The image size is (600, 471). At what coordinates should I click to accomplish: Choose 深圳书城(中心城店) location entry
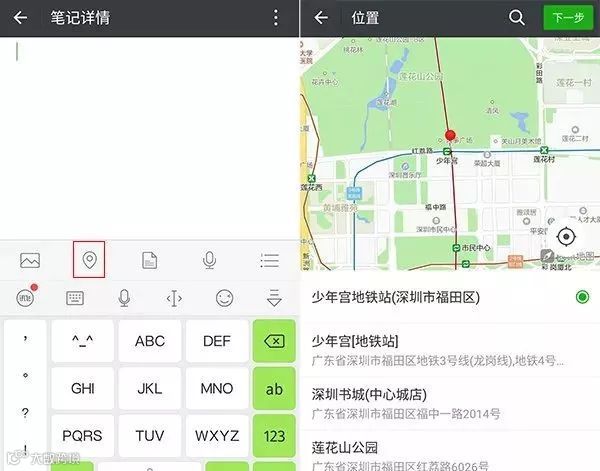point(450,404)
